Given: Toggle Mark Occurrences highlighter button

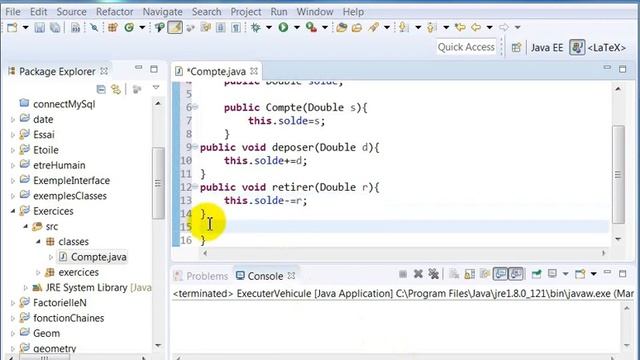Looking at the screenshot, I should pyautogui.click(x=175, y=27).
